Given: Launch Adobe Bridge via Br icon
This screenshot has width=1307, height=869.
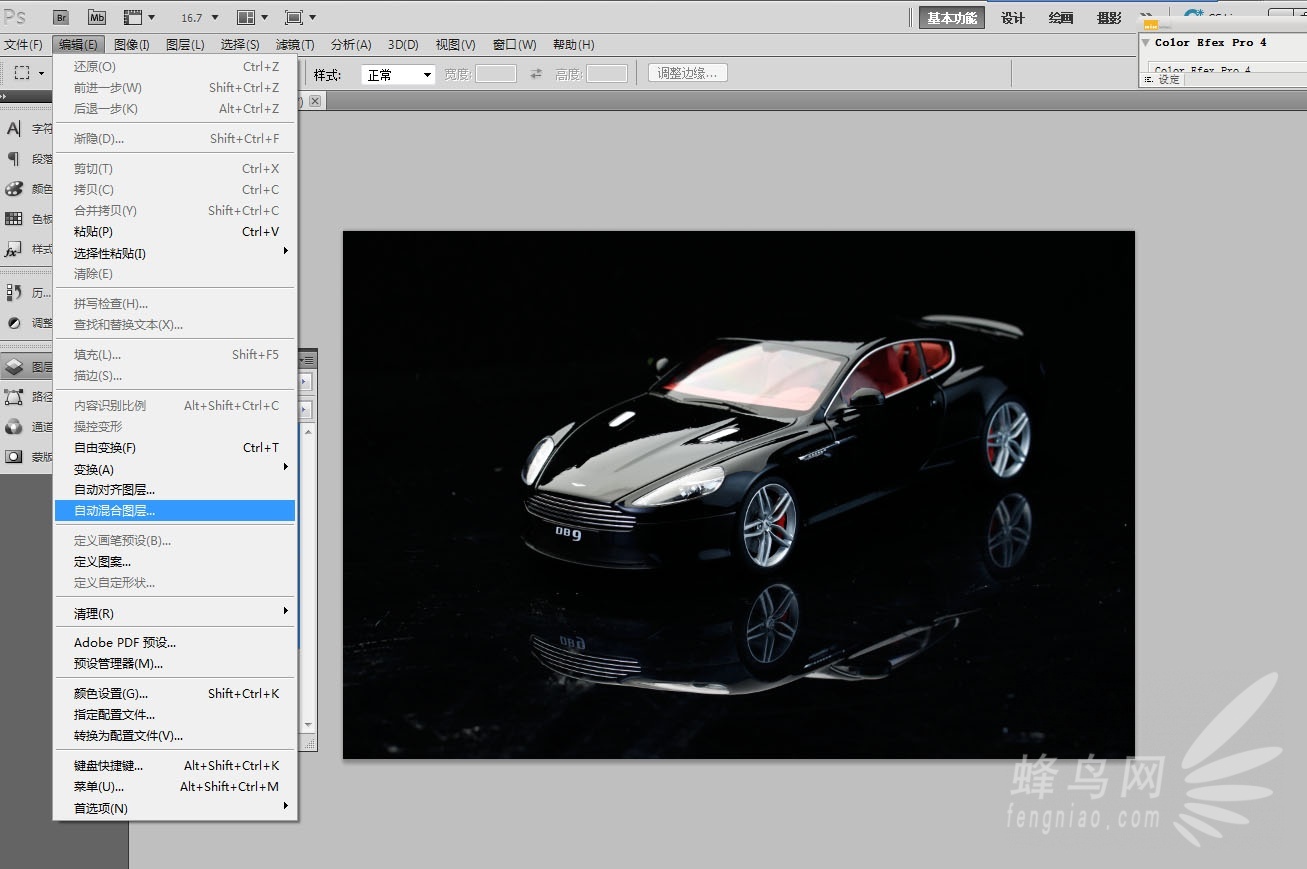Looking at the screenshot, I should pos(61,17).
